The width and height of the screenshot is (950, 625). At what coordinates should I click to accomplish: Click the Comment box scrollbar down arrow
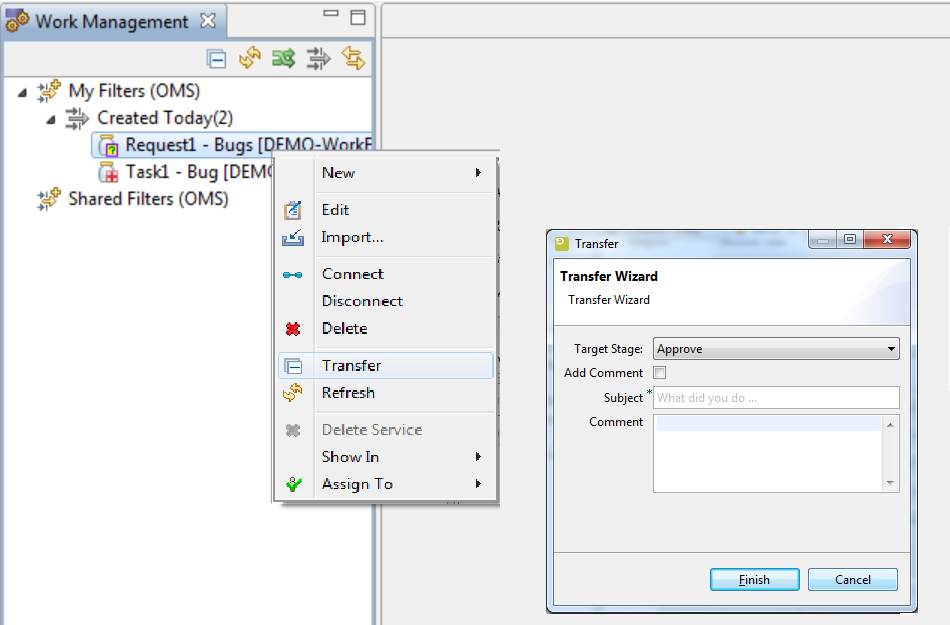[891, 483]
